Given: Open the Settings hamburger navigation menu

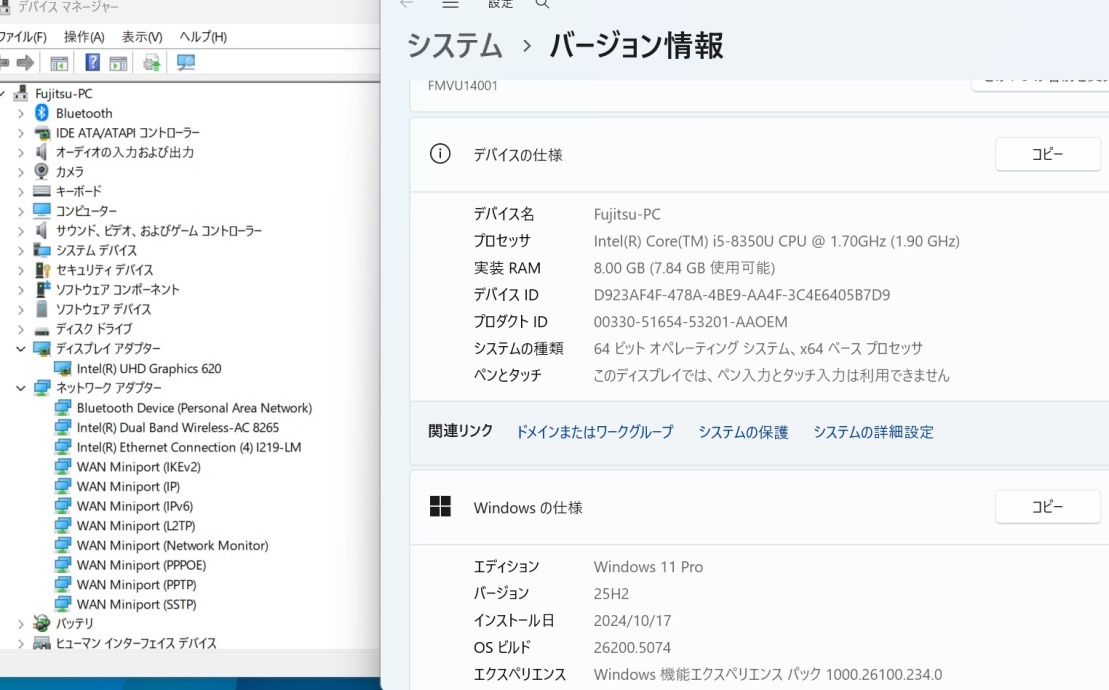Looking at the screenshot, I should [x=450, y=4].
